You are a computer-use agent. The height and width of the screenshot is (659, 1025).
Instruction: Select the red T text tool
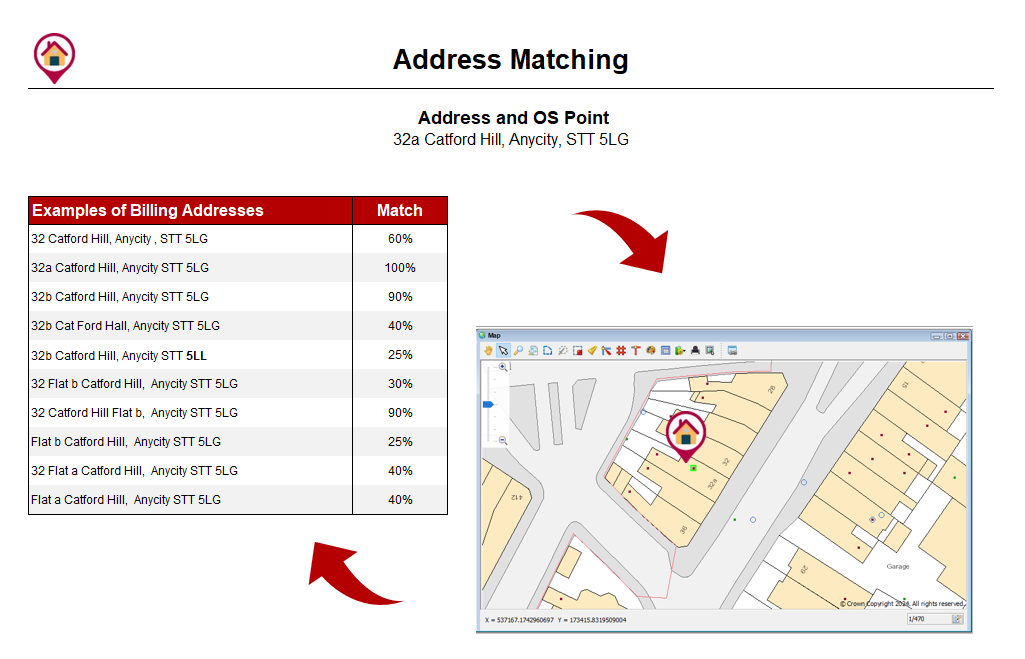click(635, 351)
